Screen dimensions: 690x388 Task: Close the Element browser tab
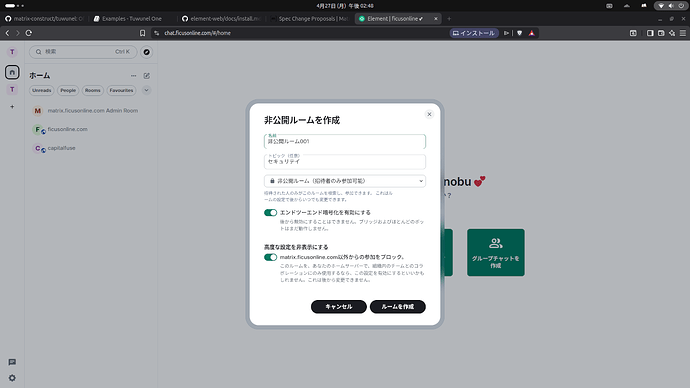436,18
